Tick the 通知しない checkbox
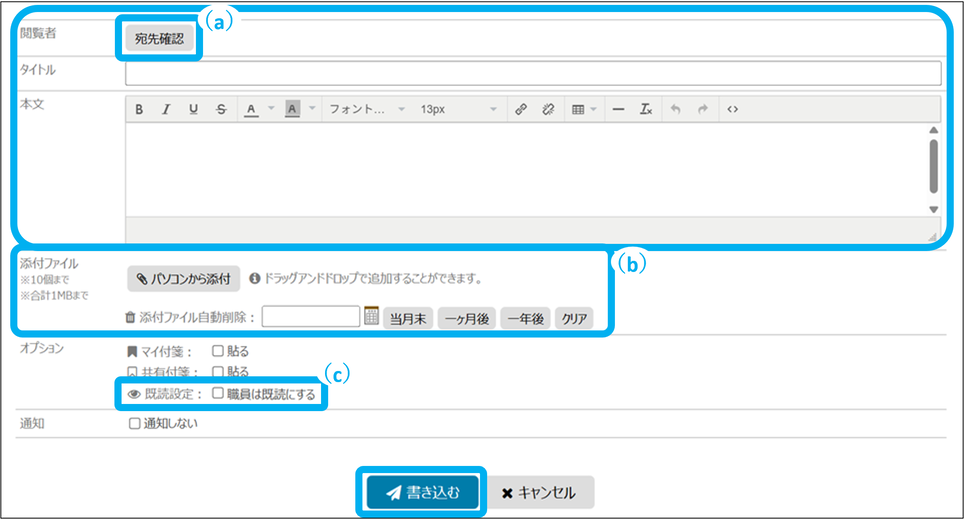 point(135,423)
